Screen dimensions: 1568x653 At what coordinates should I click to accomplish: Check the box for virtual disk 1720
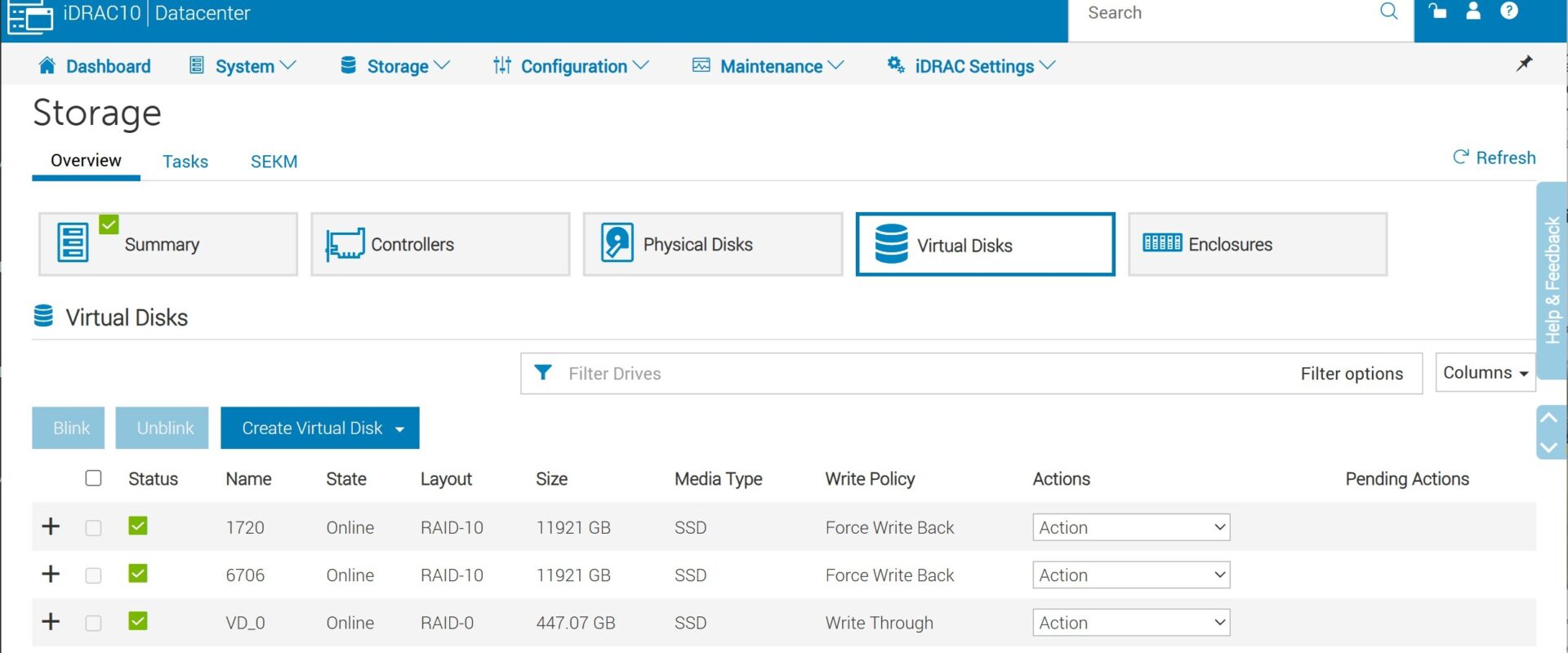point(94,527)
